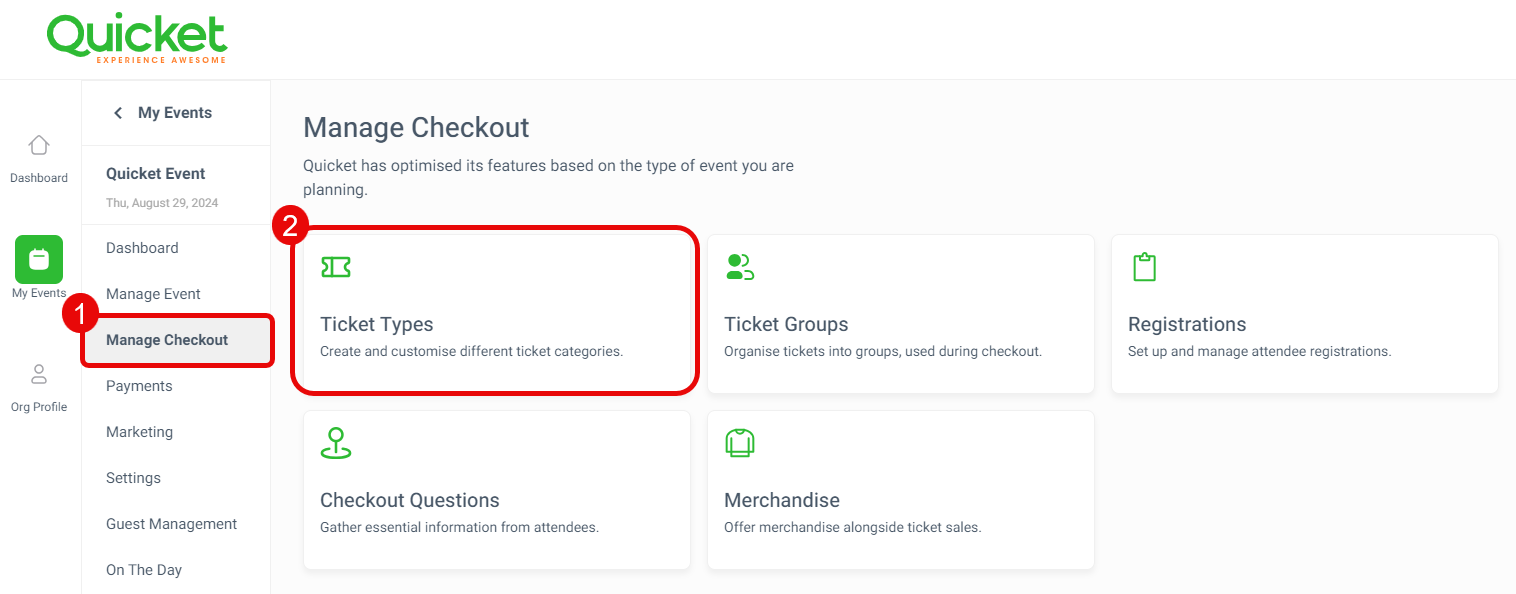Open the Org Profile person icon
Viewport: 1516px width, 594px height.
(x=39, y=374)
